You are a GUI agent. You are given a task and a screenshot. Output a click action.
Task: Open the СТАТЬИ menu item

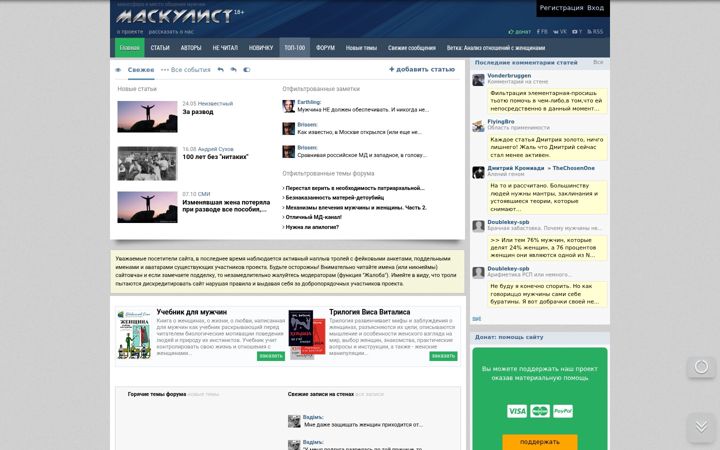[x=160, y=48]
